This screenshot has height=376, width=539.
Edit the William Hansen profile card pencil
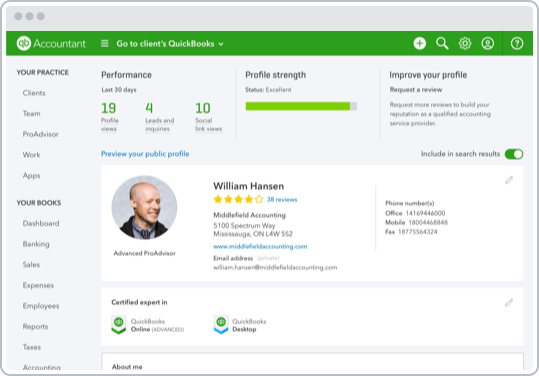point(509,180)
